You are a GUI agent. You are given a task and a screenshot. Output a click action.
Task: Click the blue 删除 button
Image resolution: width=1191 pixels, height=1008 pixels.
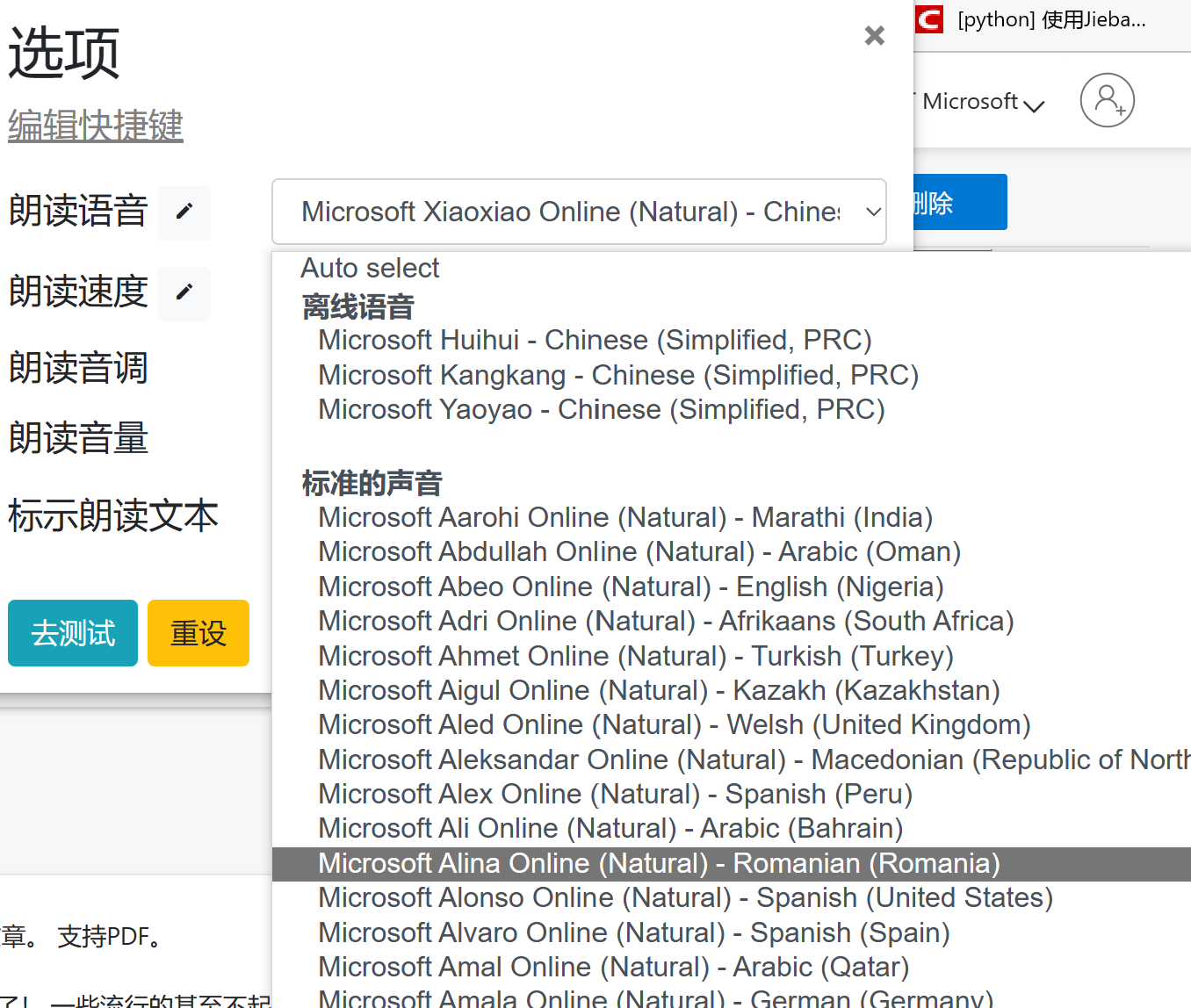point(960,202)
